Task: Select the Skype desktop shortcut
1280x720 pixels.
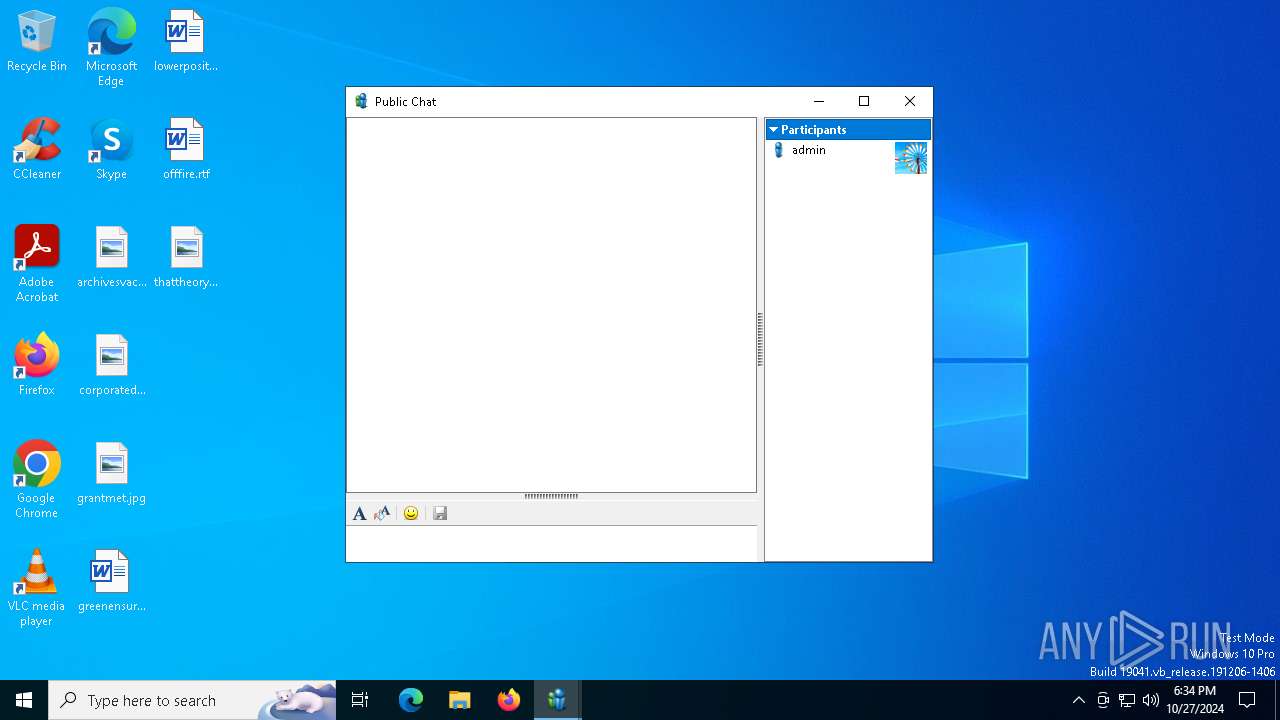Action: click(x=111, y=150)
